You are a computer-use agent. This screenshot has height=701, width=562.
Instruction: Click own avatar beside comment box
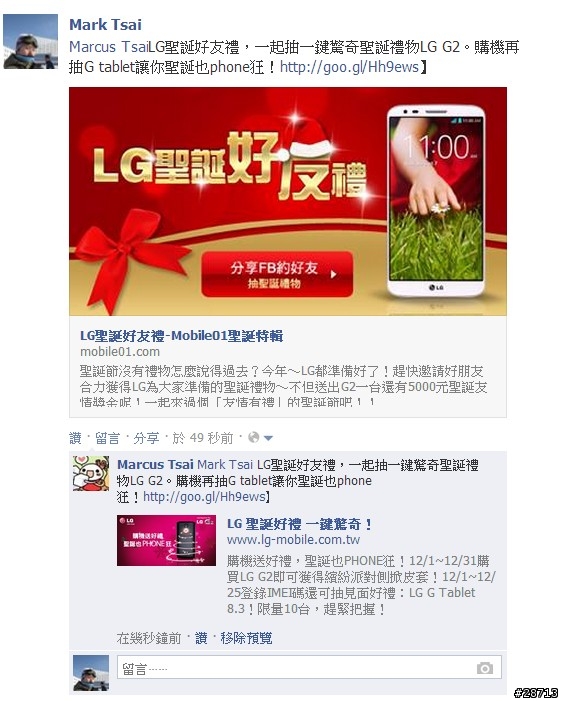click(91, 673)
